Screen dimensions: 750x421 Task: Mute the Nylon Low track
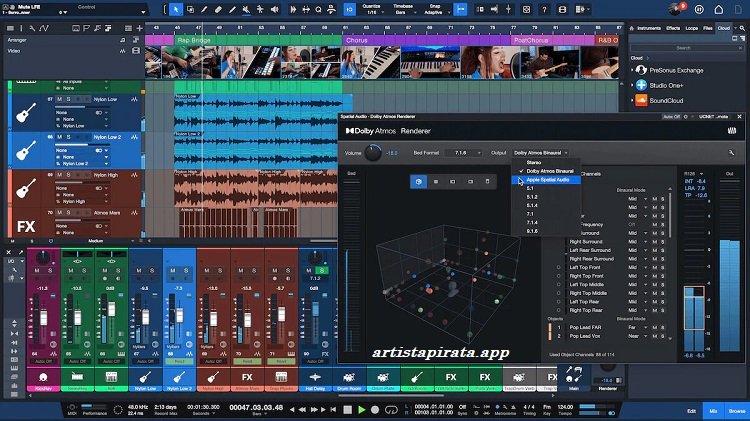tap(59, 99)
